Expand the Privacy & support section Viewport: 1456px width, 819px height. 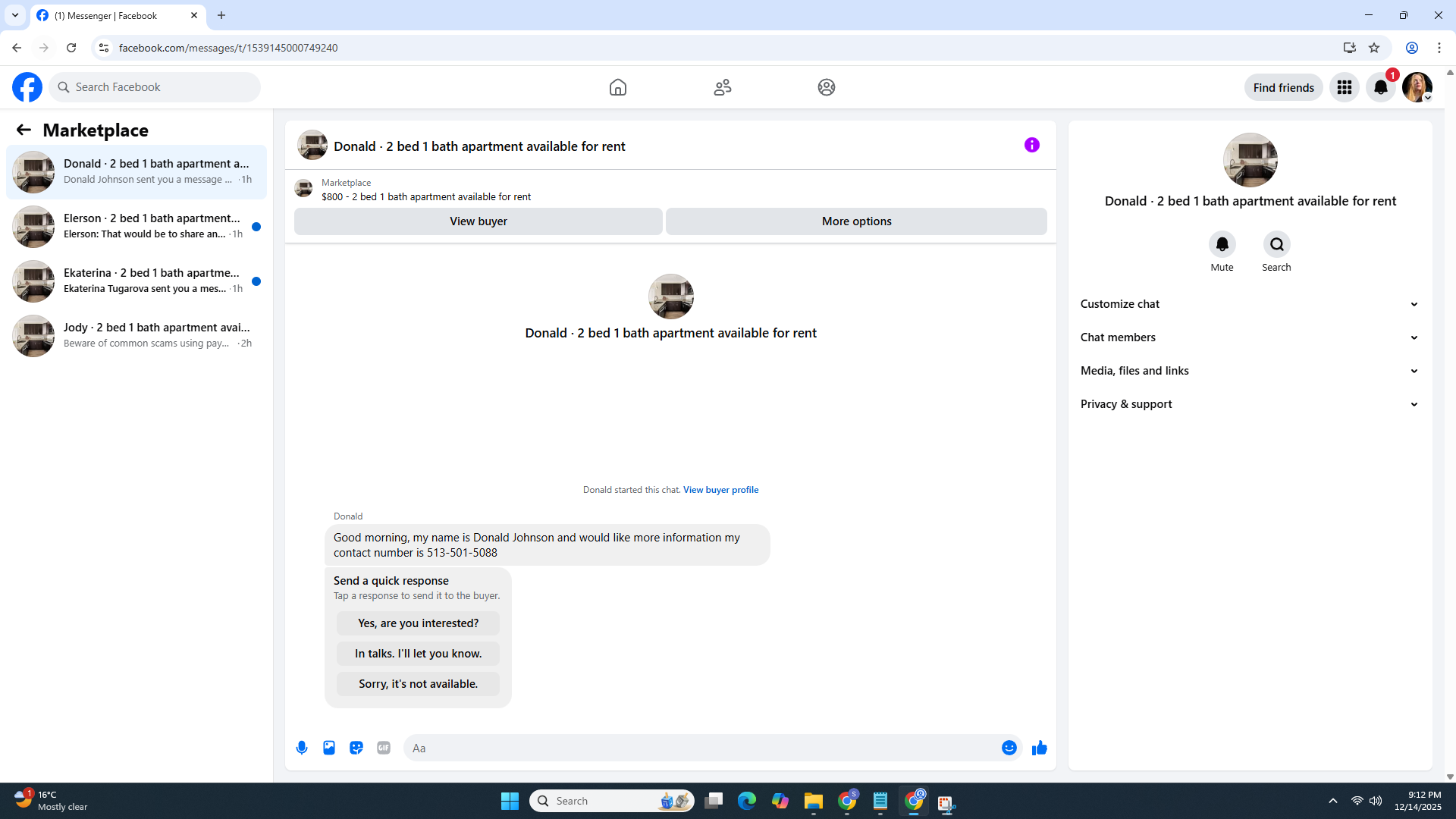tap(1249, 404)
